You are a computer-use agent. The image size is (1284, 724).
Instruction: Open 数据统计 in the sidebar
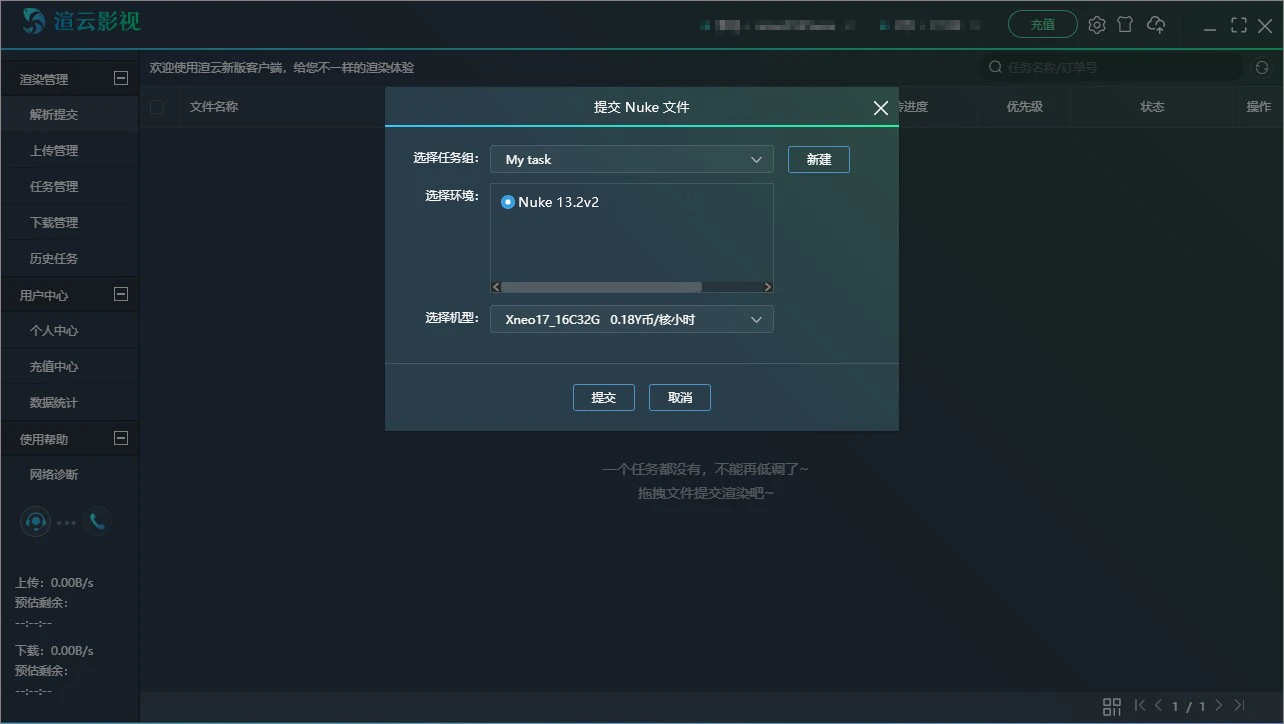coord(54,403)
